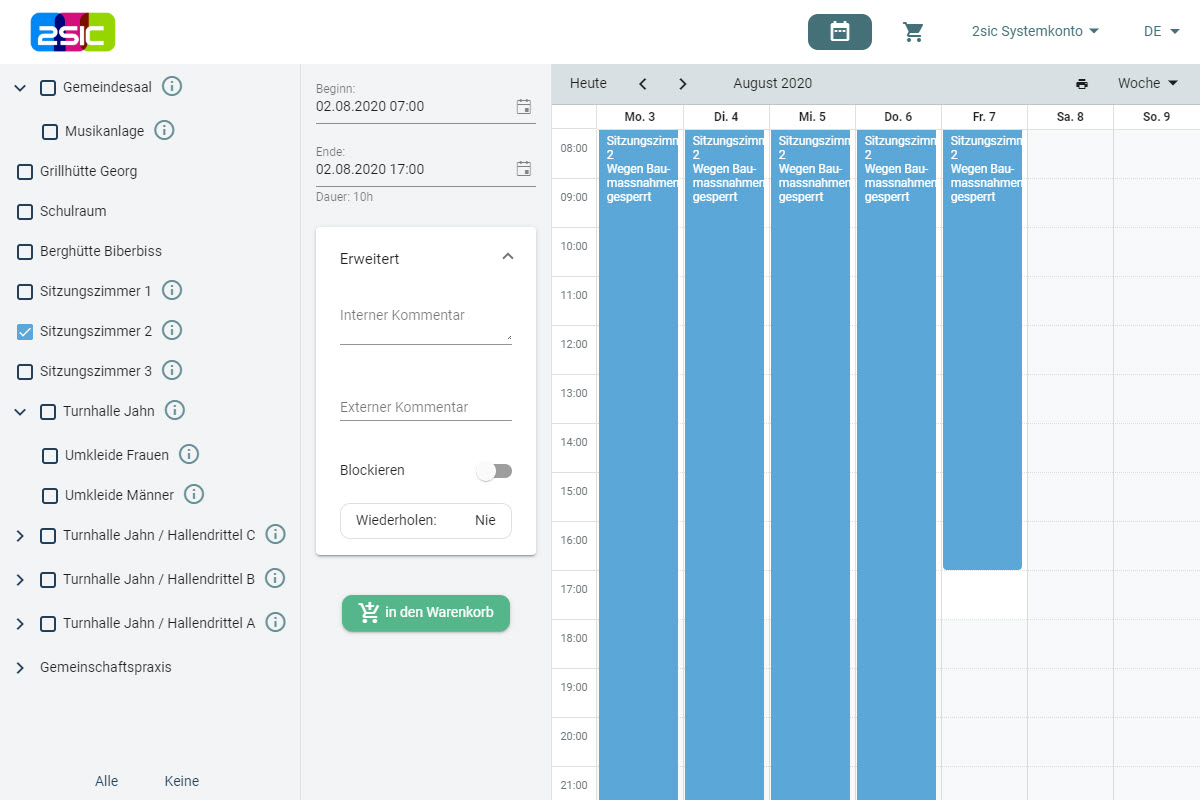Screen dimensions: 1200x800
Task: Click the in den Warenkorb button
Action: tap(426, 613)
